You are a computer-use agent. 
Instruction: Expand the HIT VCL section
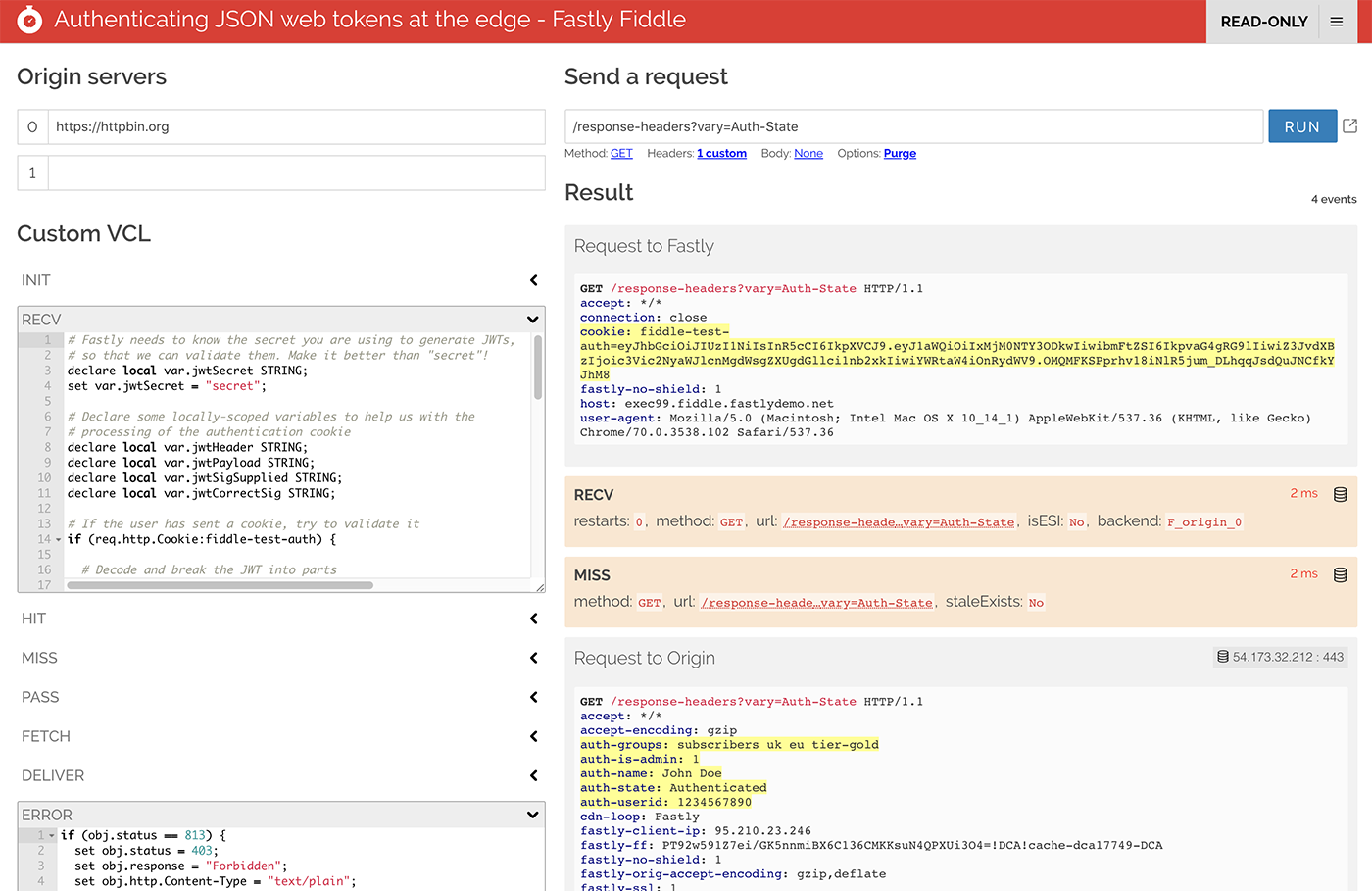pos(533,619)
